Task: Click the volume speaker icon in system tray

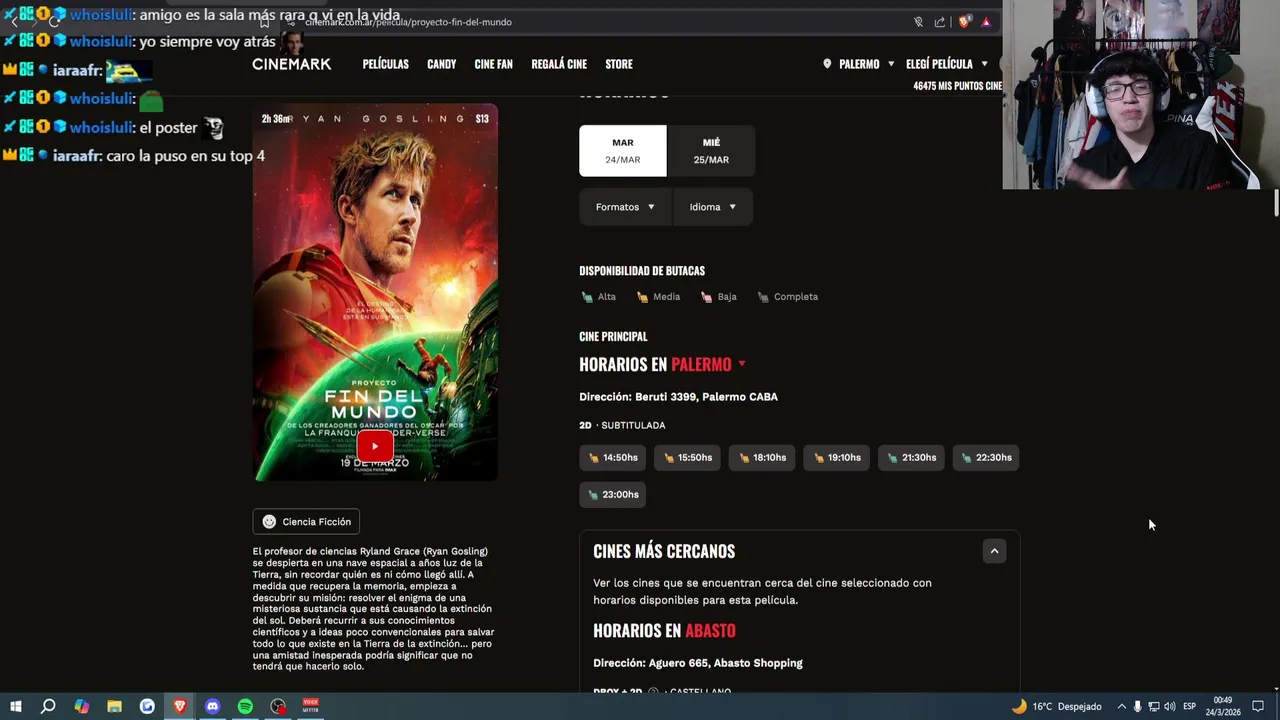Action: click(1169, 706)
